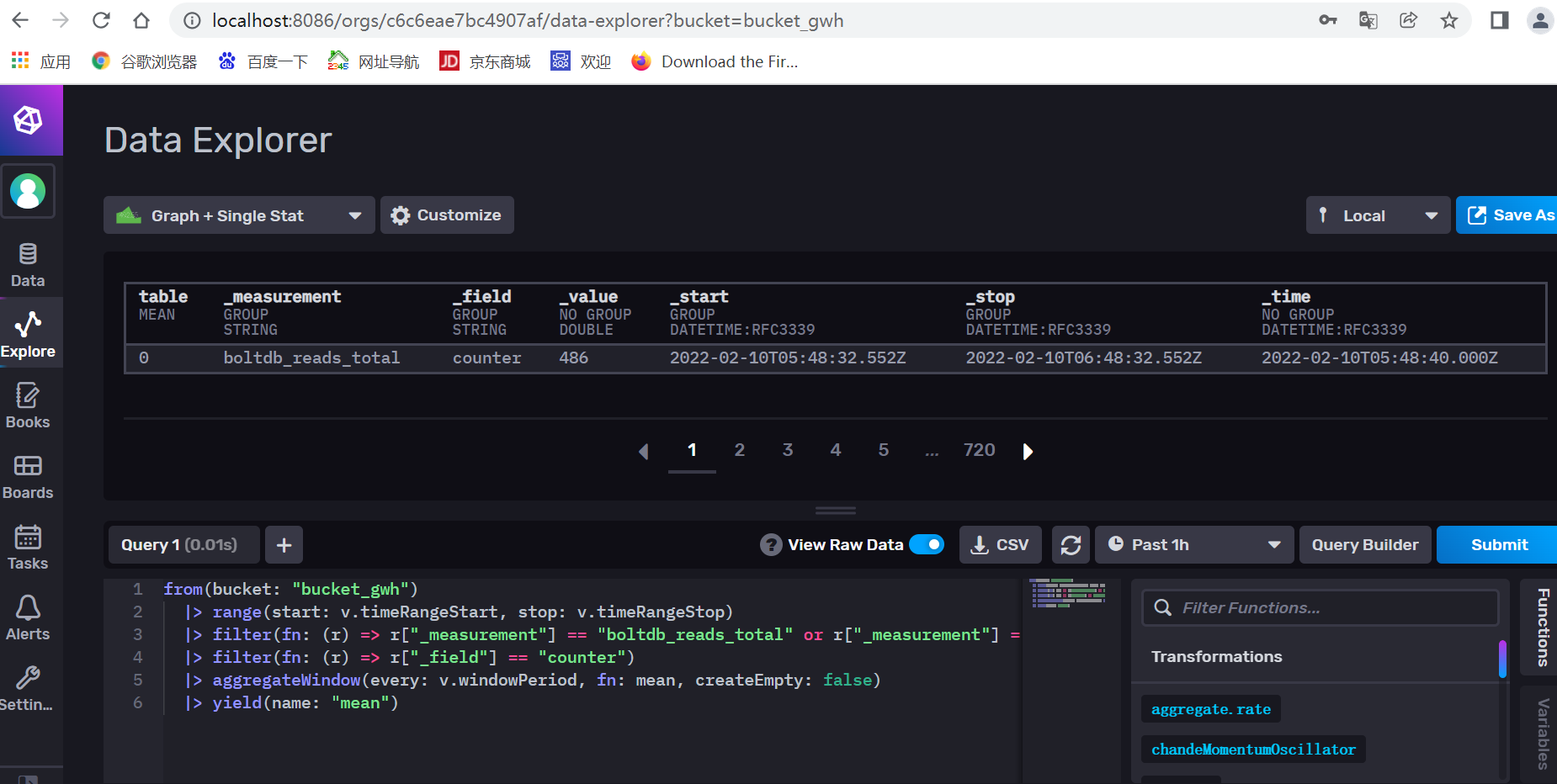Viewport: 1557px width, 784px height.
Task: Click the aggregateWindow line in editor
Action: pos(532,680)
